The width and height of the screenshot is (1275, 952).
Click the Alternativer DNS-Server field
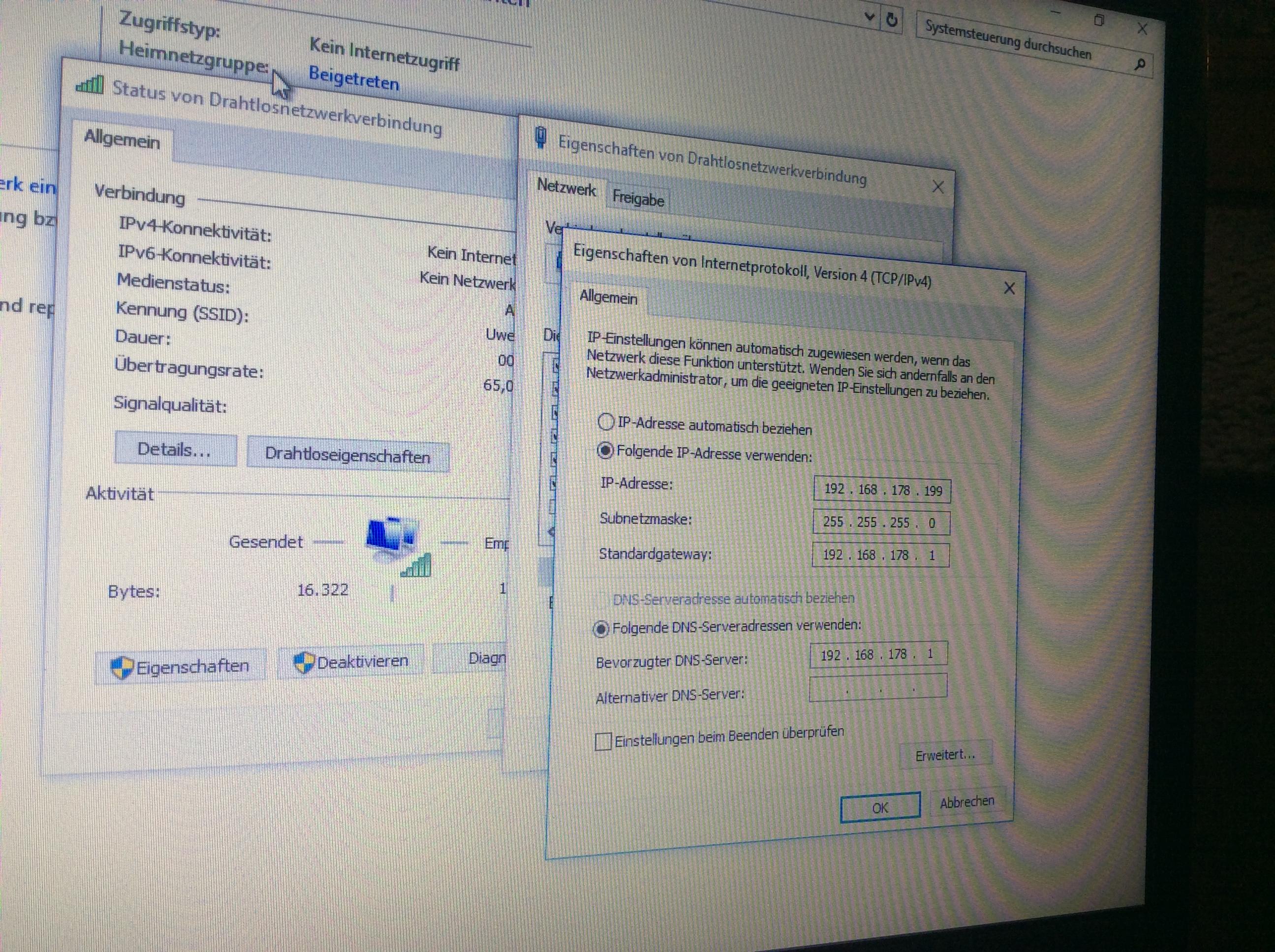877,687
